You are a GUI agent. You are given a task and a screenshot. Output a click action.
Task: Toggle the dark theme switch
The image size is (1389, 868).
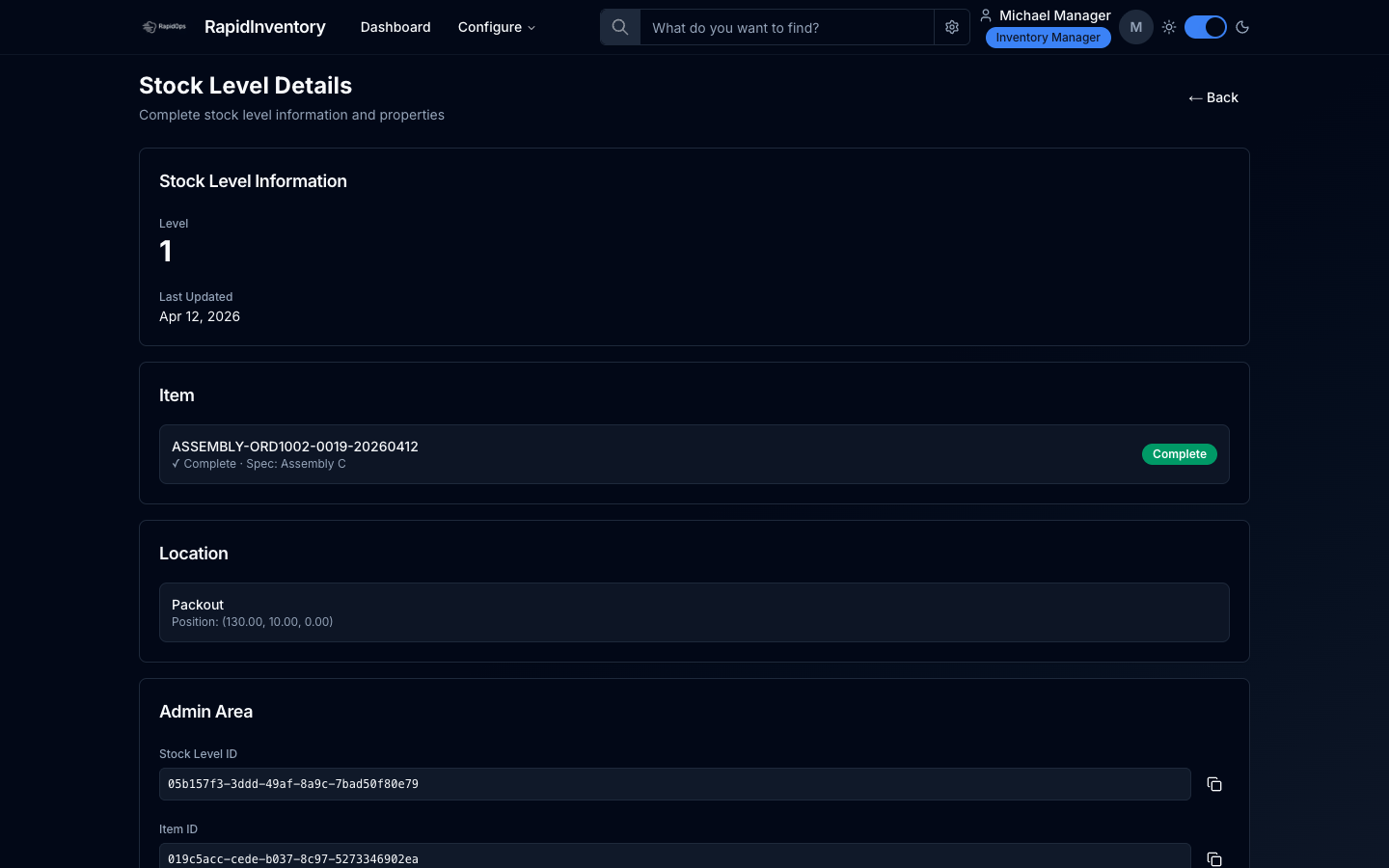1206,27
